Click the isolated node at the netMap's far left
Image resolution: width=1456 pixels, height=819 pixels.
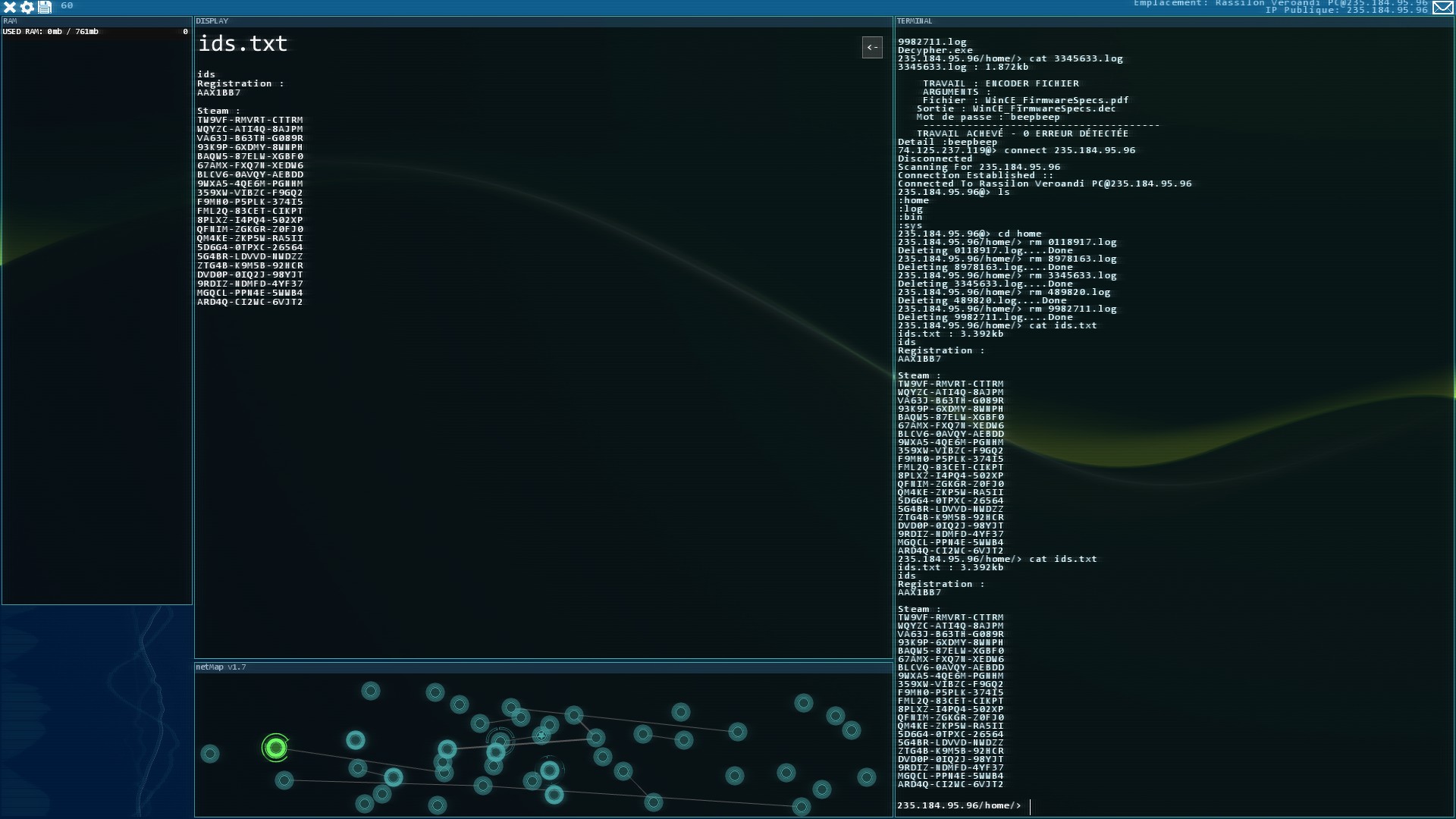pos(210,755)
